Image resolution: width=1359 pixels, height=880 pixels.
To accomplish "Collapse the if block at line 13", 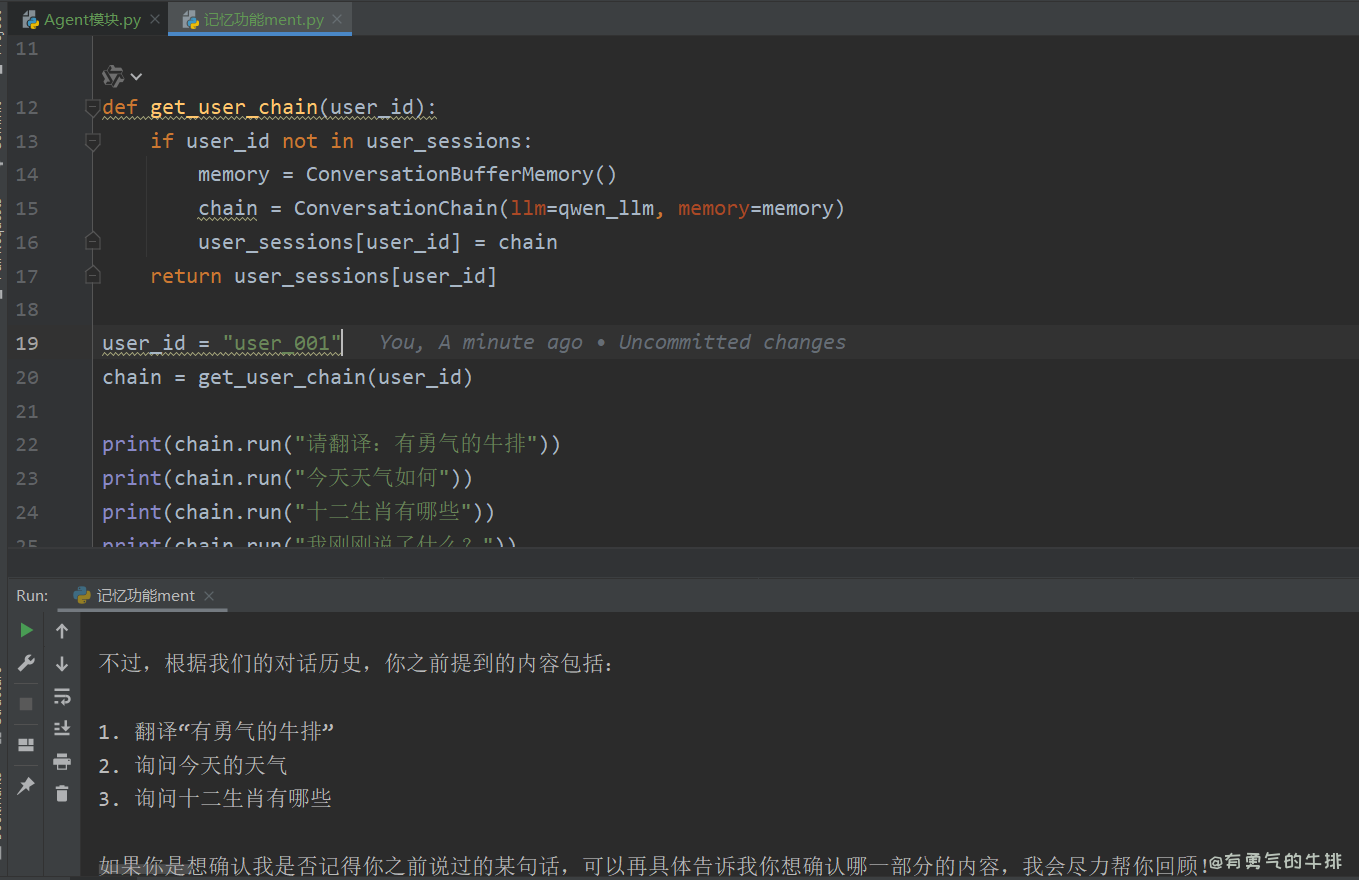I will tap(92, 141).
